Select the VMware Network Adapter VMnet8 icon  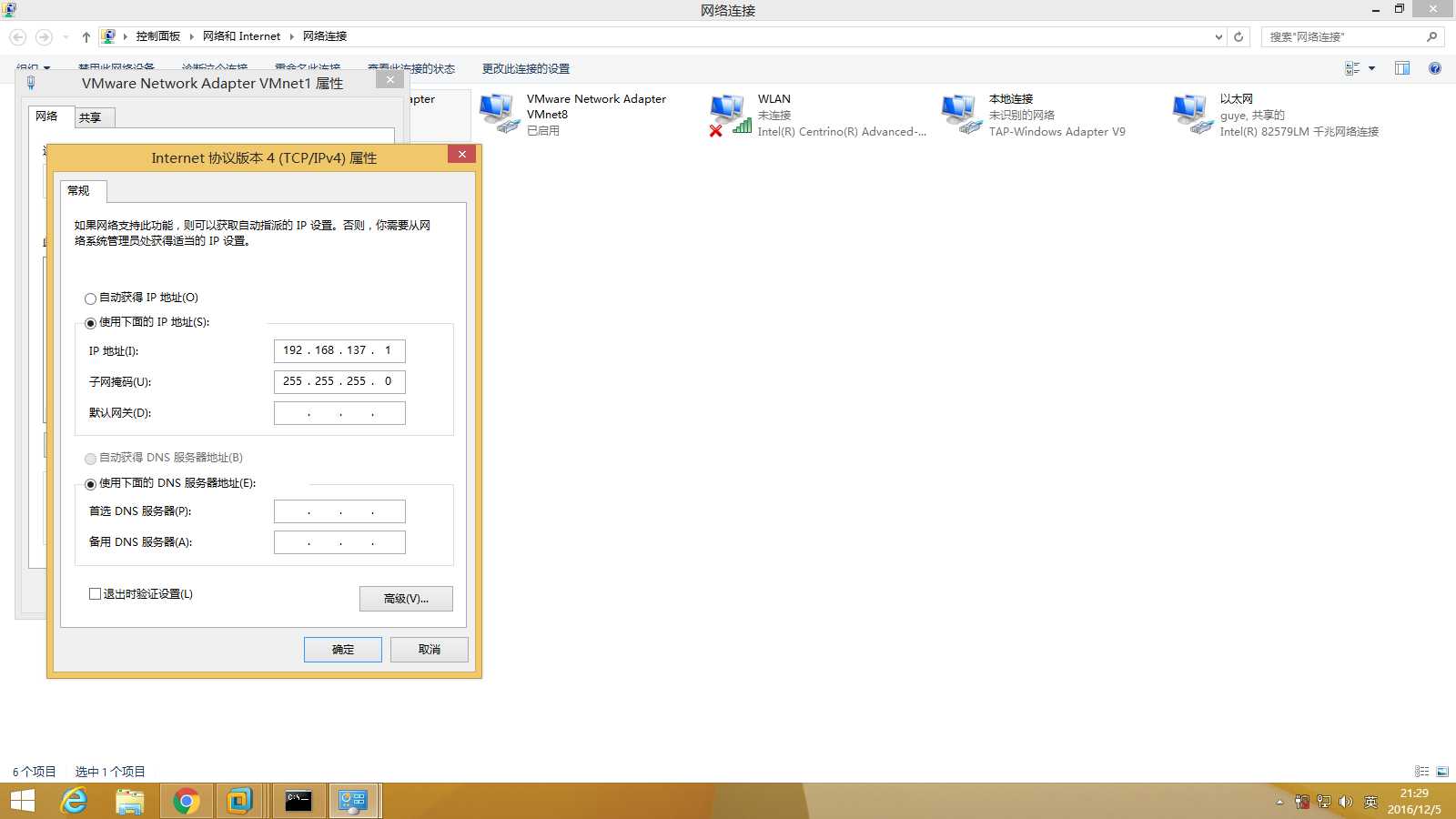500,114
